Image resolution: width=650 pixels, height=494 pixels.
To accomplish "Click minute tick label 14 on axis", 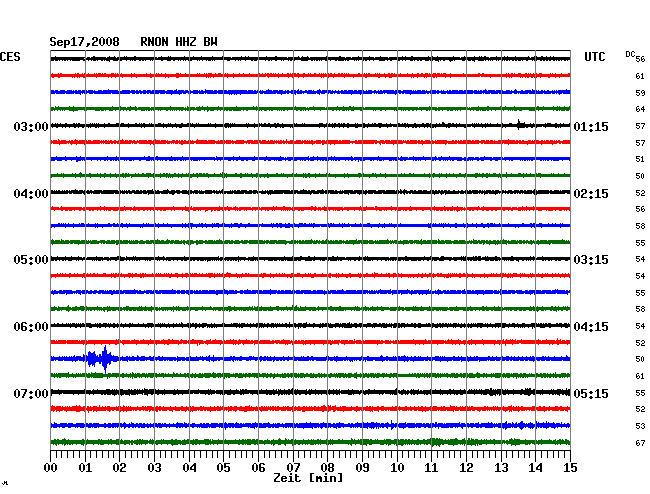I will coord(535,468).
